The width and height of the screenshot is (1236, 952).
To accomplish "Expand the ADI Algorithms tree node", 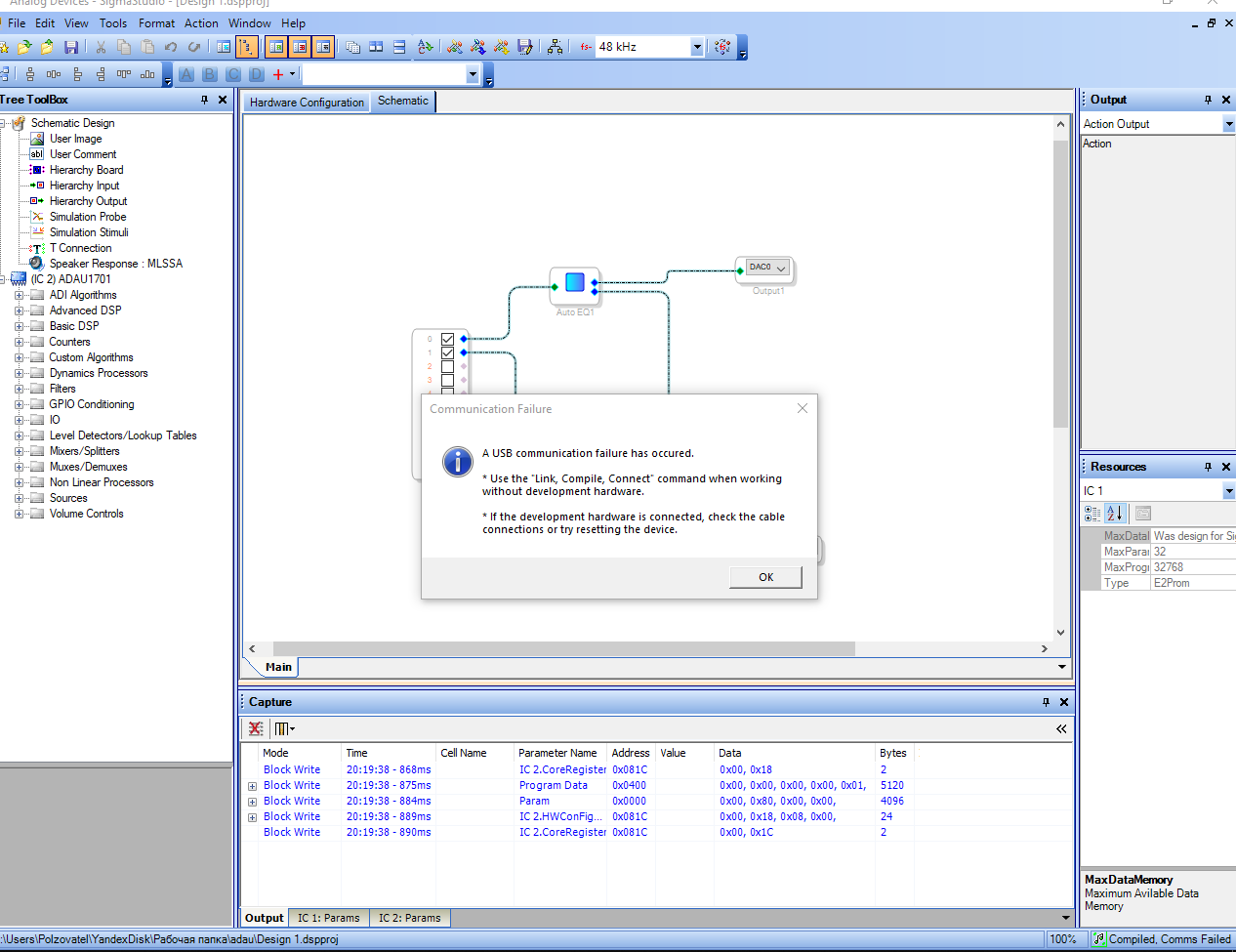I will 19,295.
